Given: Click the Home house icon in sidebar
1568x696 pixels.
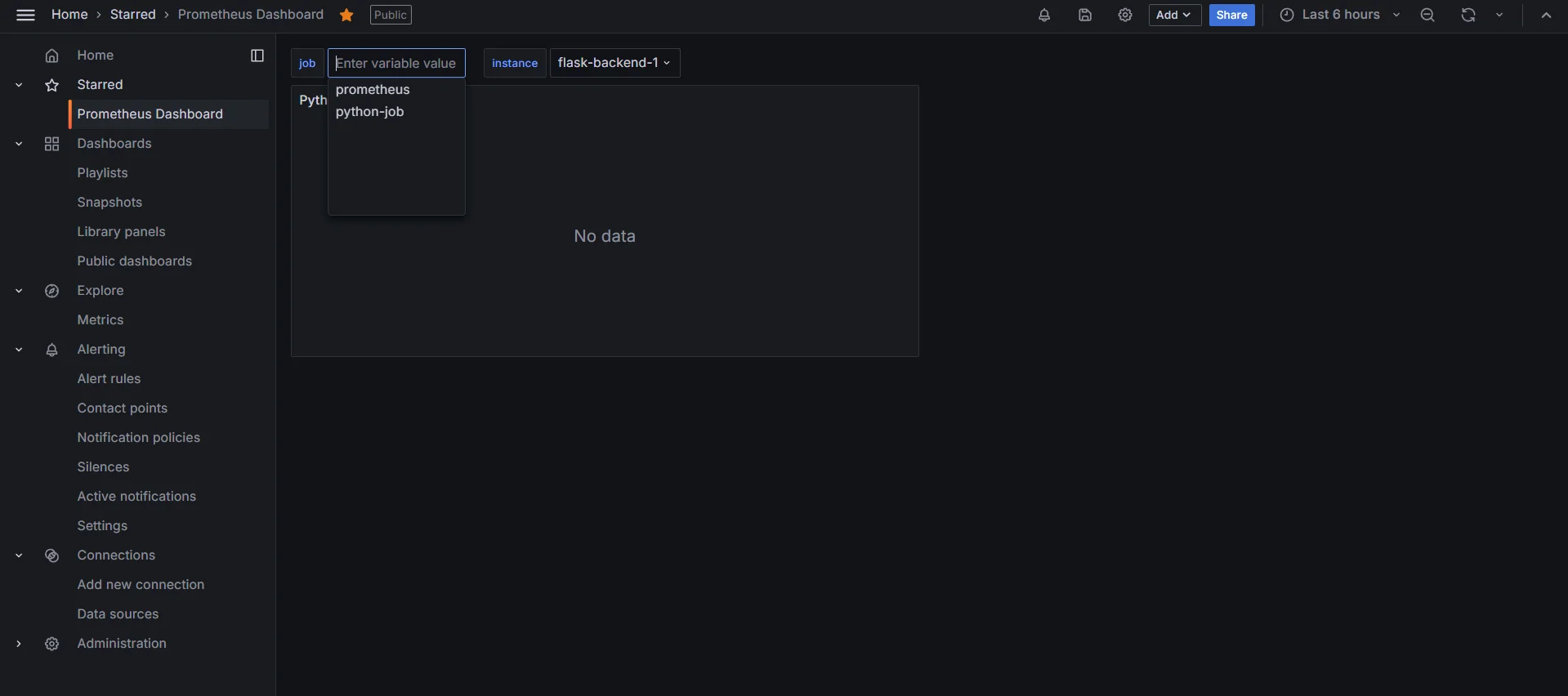Looking at the screenshot, I should coord(51,56).
